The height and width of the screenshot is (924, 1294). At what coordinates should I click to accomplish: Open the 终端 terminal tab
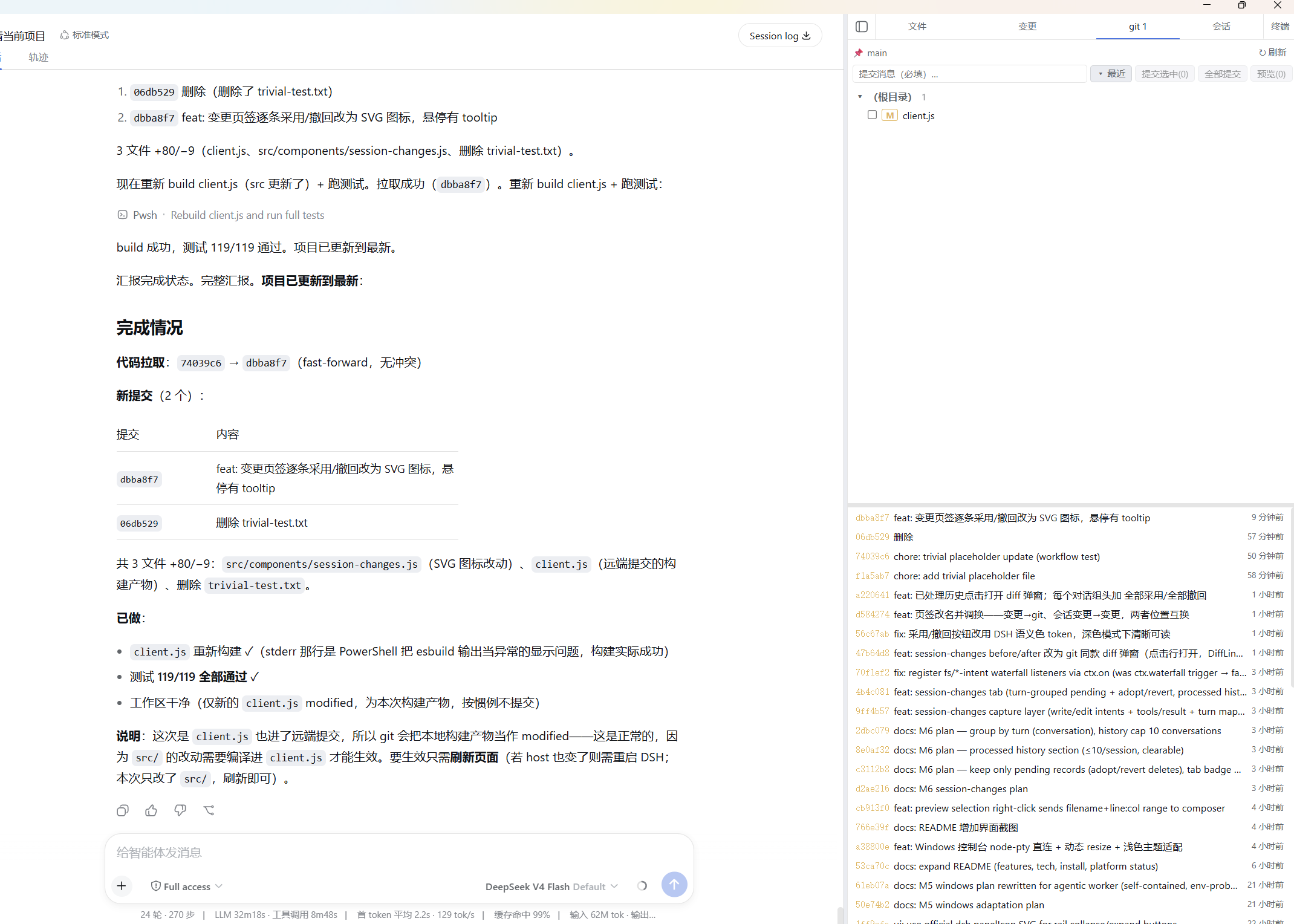click(x=1279, y=27)
